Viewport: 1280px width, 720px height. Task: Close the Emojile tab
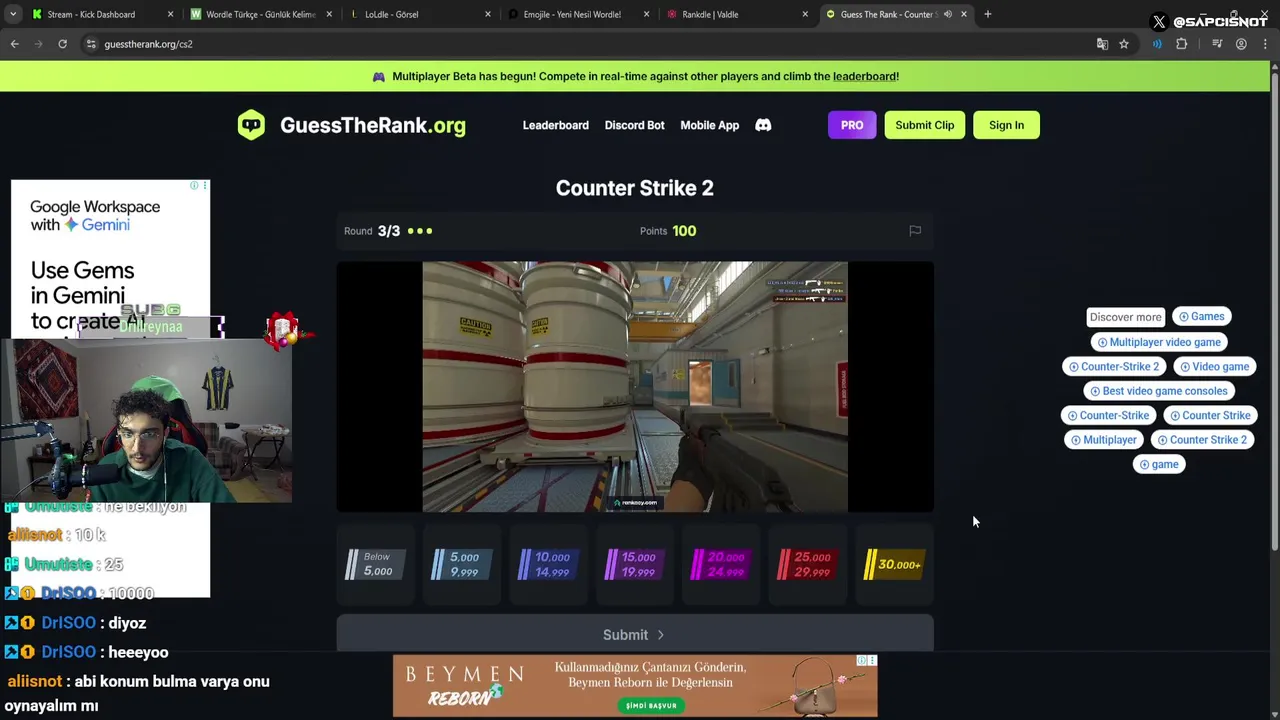coord(647,14)
